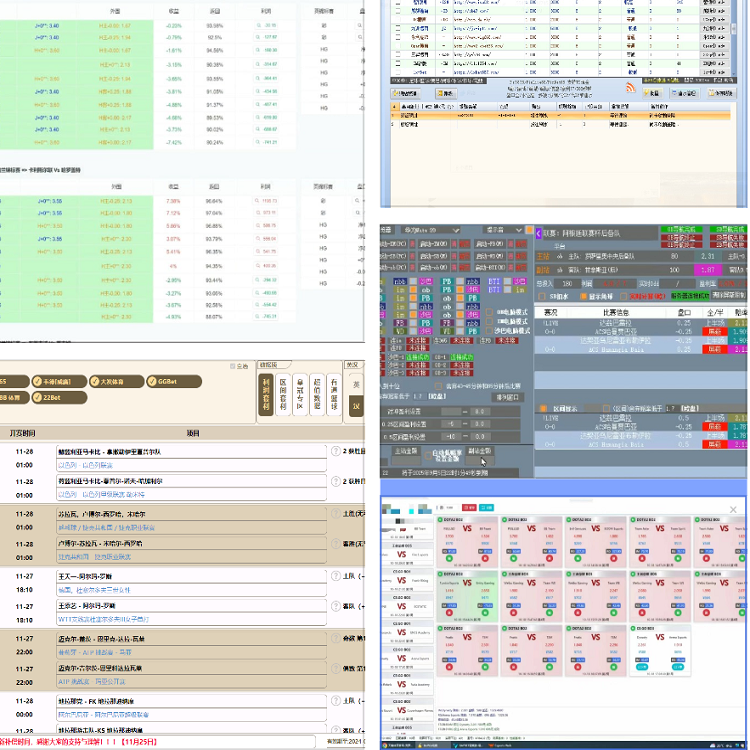
Task: Click magnifier icon in the -0.23% row
Action: [259, 25]
